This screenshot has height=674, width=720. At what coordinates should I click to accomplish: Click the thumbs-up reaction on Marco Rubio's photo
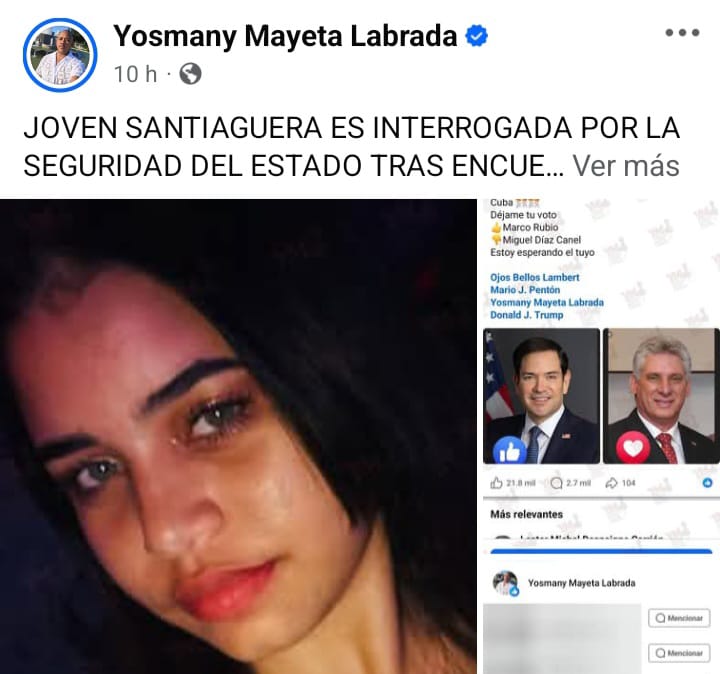point(509,450)
